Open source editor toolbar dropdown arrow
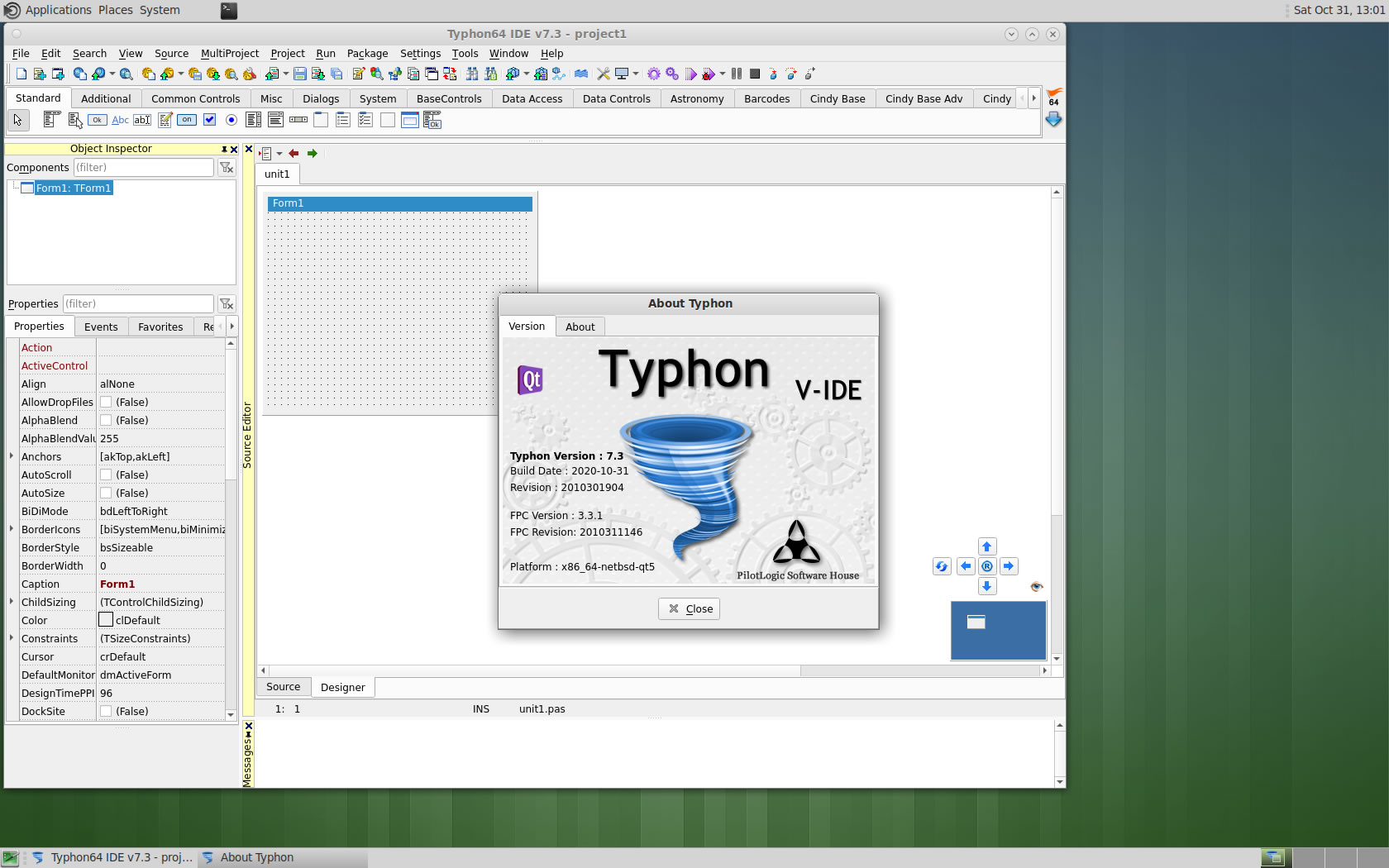Viewport: 1389px width, 868px height. tap(279, 154)
